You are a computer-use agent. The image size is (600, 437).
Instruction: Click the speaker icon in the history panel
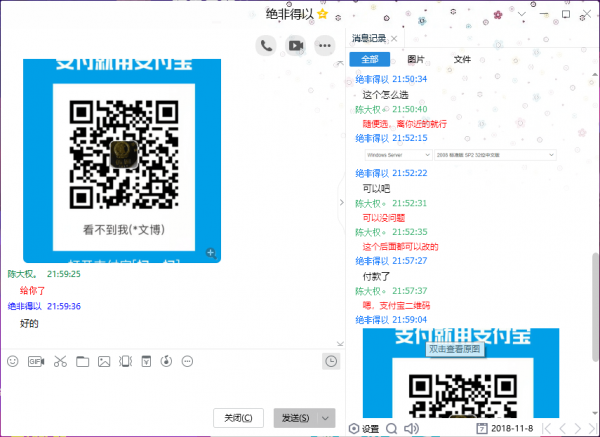(411, 429)
